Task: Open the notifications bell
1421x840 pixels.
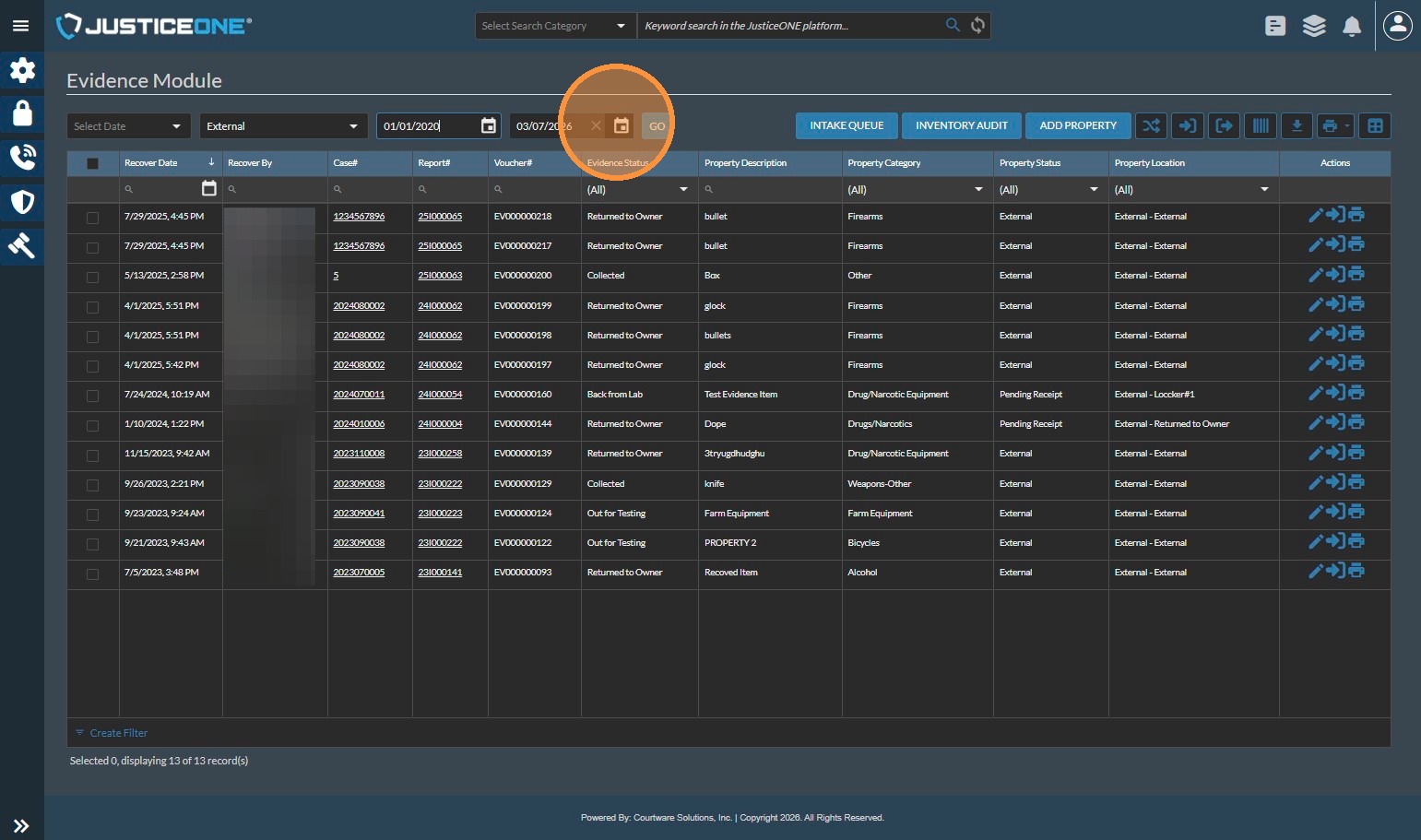Action: (1352, 26)
